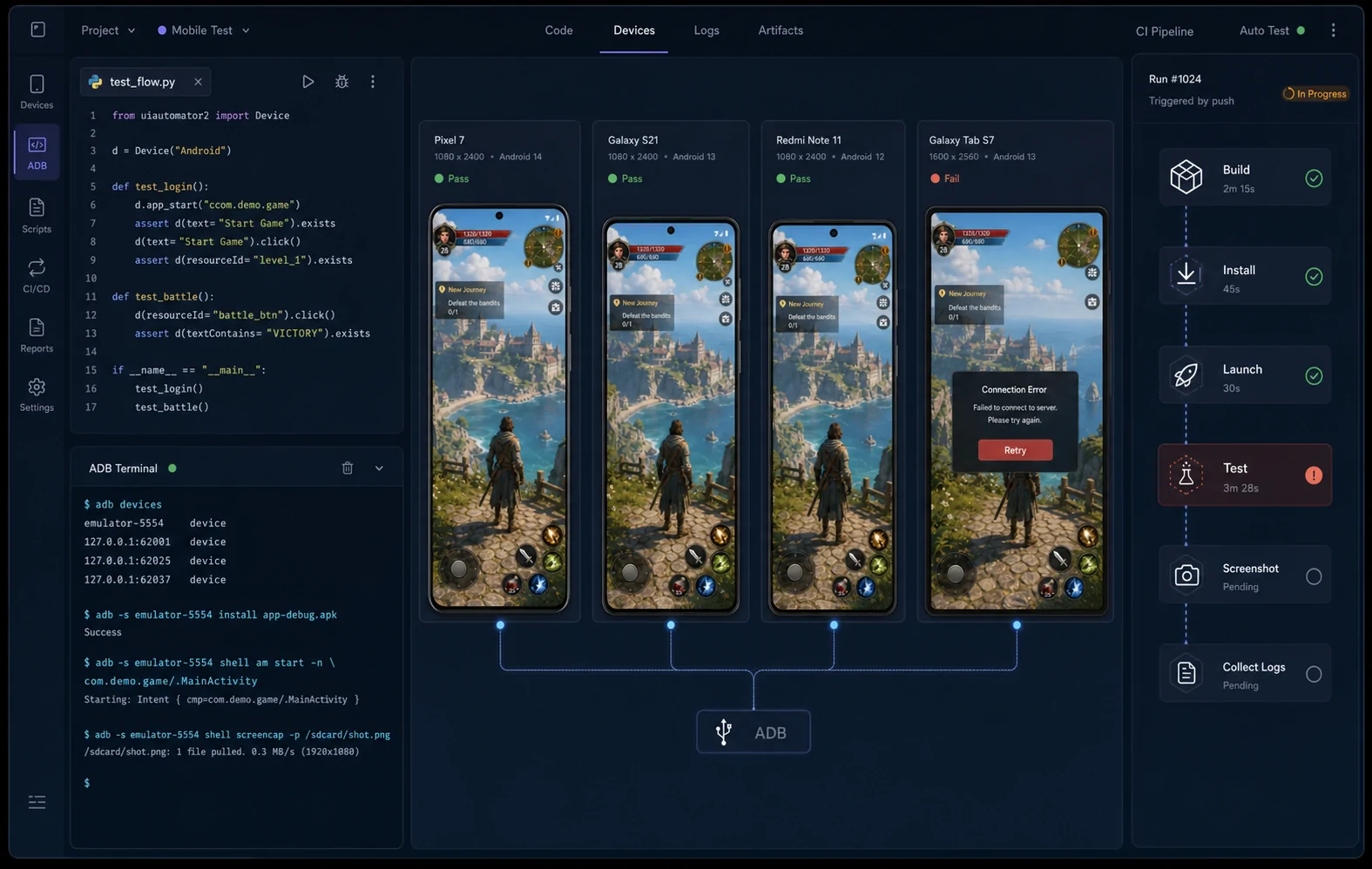Open the Test stage card
1372x869 pixels.
tap(1245, 475)
